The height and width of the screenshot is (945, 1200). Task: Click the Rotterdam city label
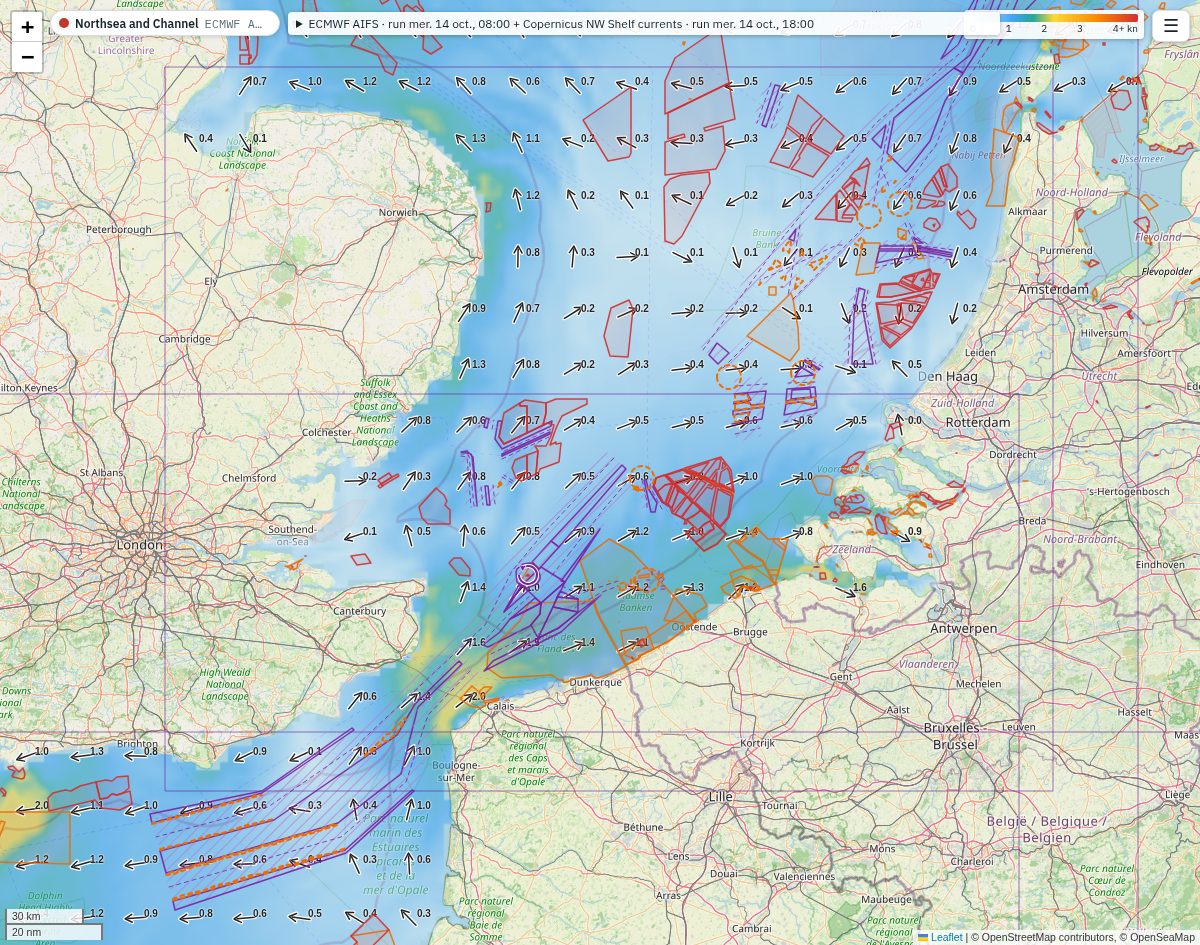click(978, 422)
